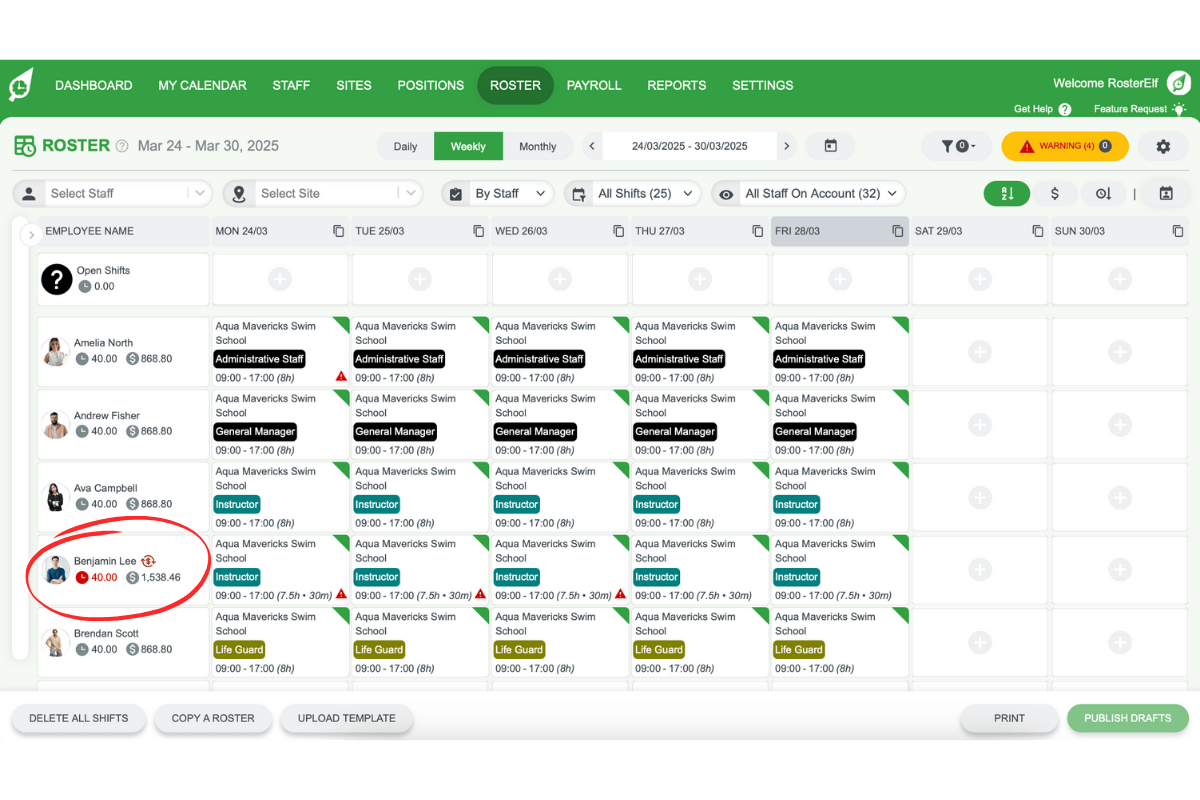Switch to the Daily view

click(405, 146)
